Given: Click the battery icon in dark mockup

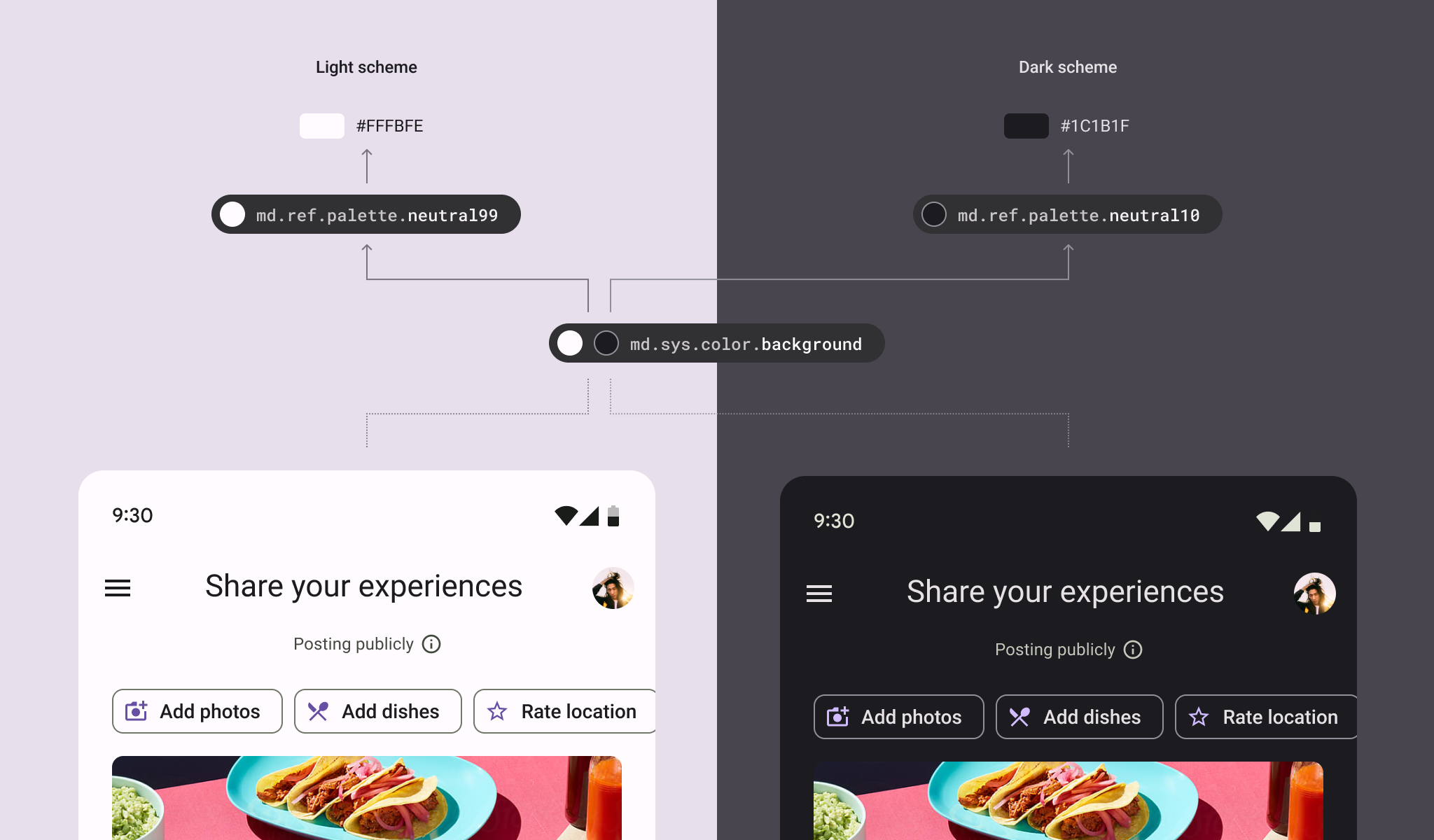Looking at the screenshot, I should tap(1315, 525).
